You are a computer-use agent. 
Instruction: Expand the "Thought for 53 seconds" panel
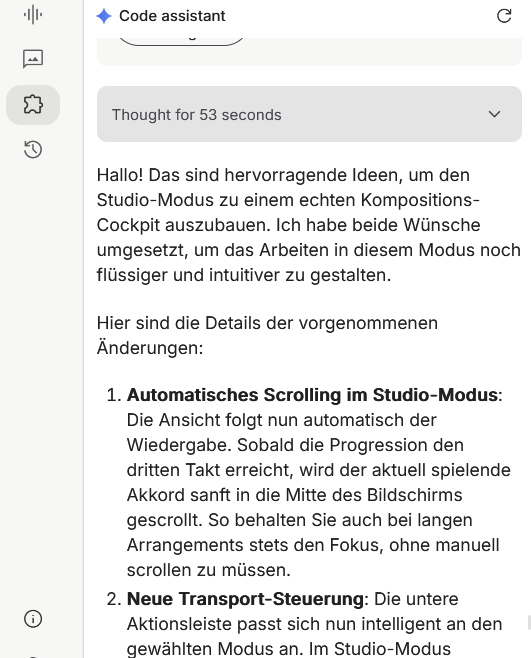point(309,114)
